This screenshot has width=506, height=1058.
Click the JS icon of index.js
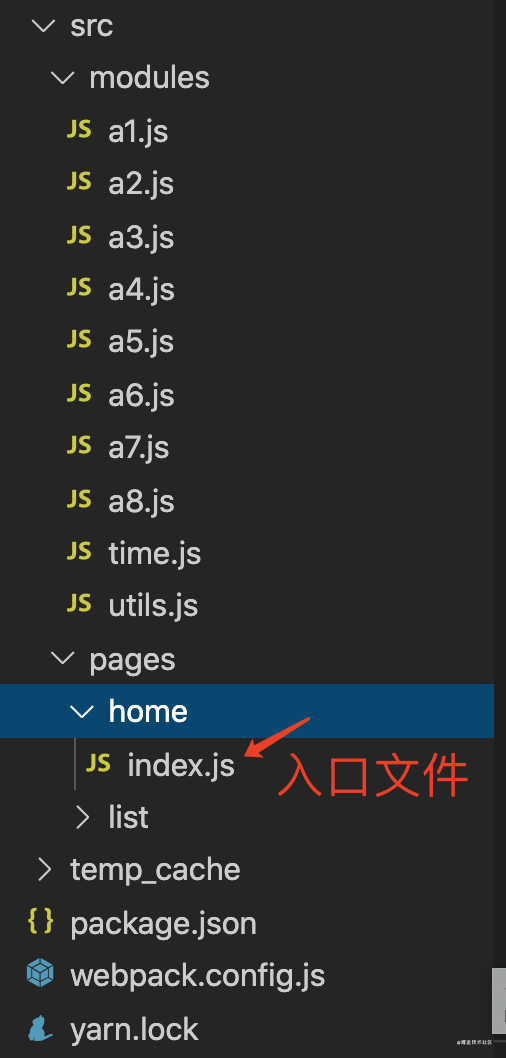pos(98,763)
